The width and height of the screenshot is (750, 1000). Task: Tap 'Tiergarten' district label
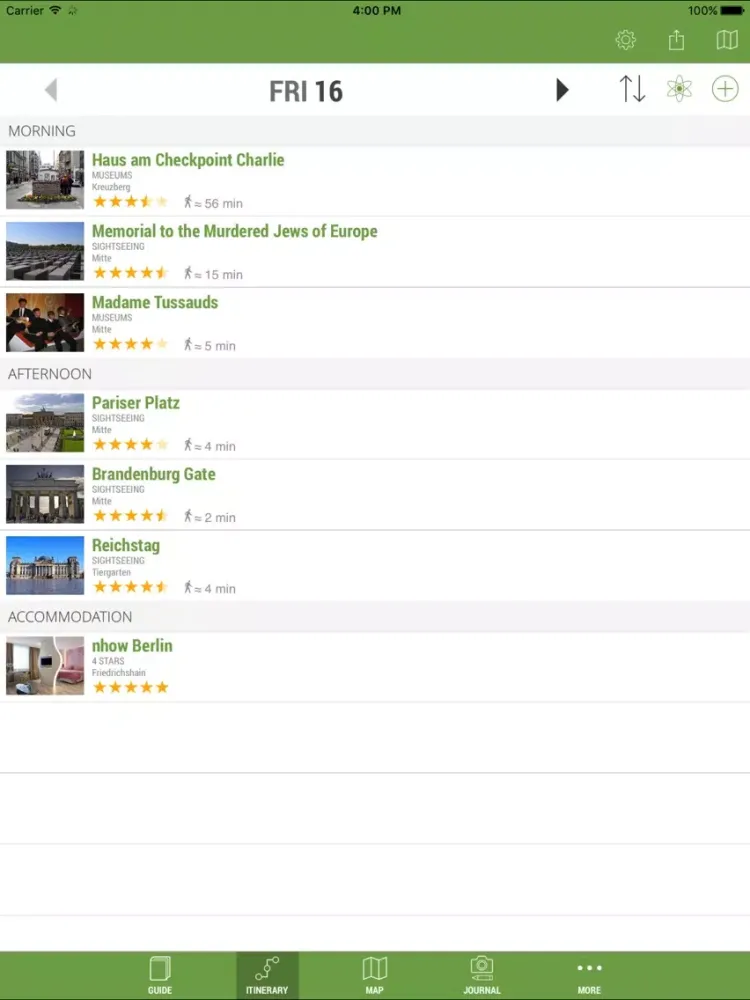(111, 573)
